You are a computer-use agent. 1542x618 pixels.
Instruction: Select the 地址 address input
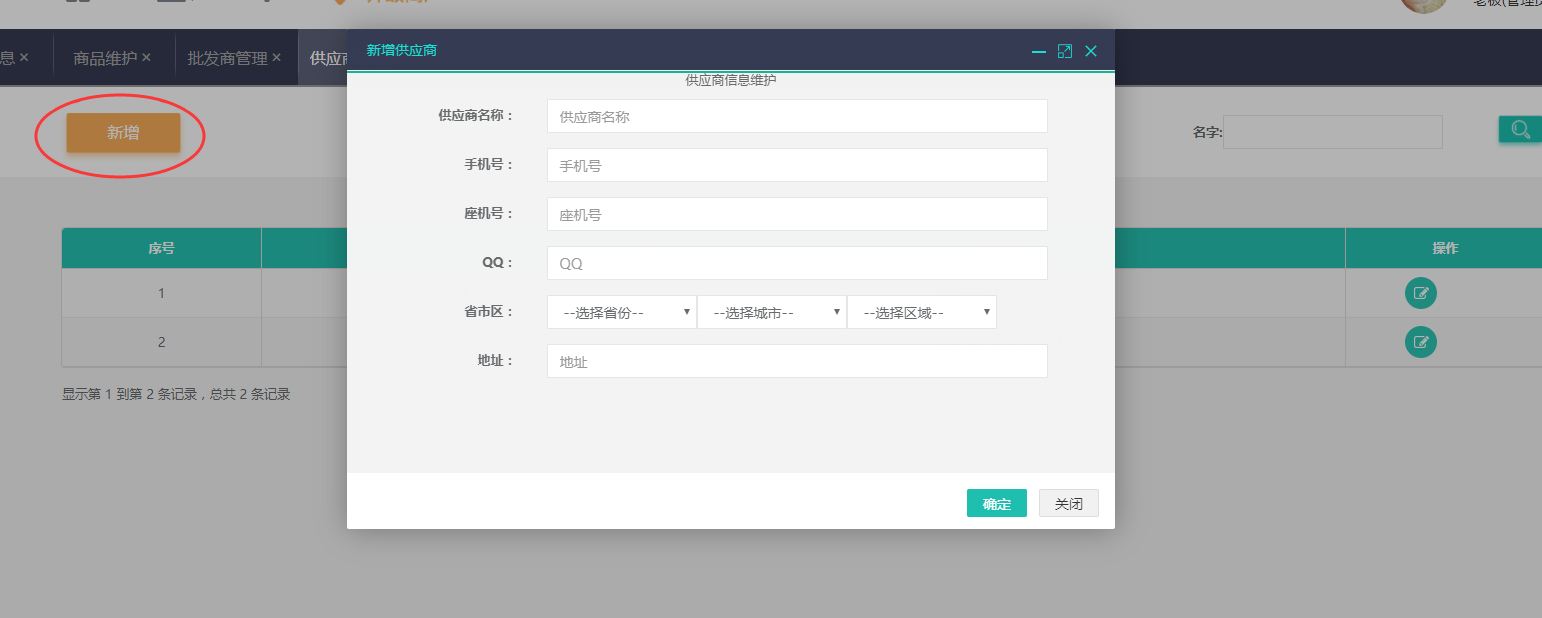click(x=796, y=361)
